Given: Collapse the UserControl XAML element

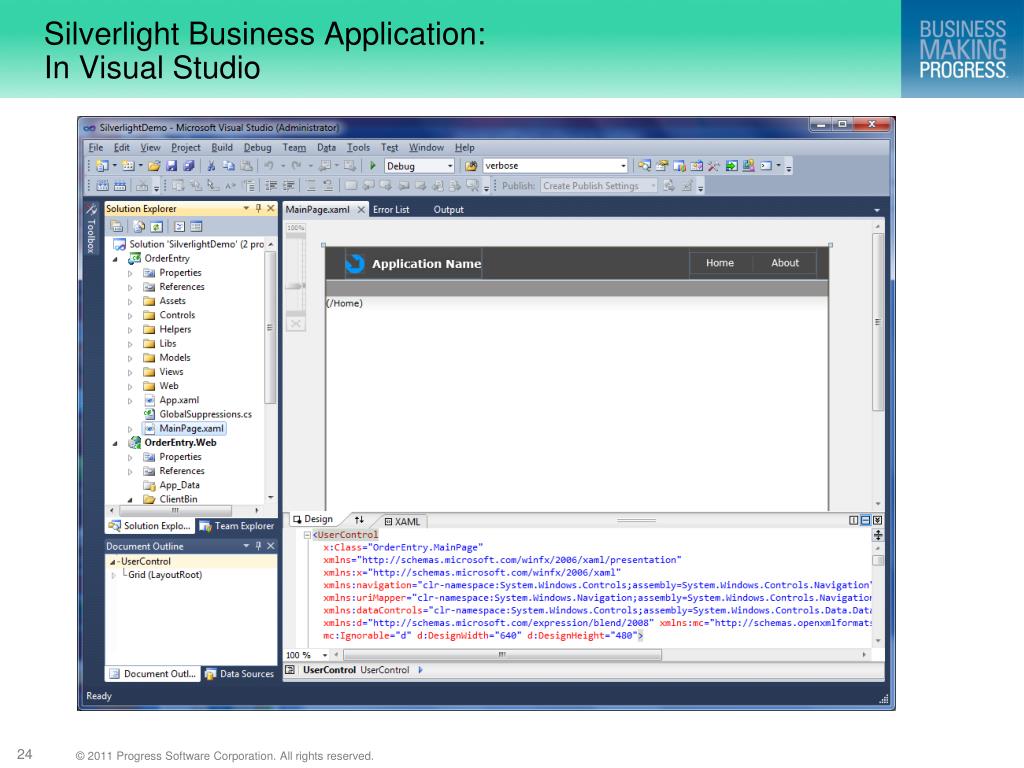Looking at the screenshot, I should point(307,535).
